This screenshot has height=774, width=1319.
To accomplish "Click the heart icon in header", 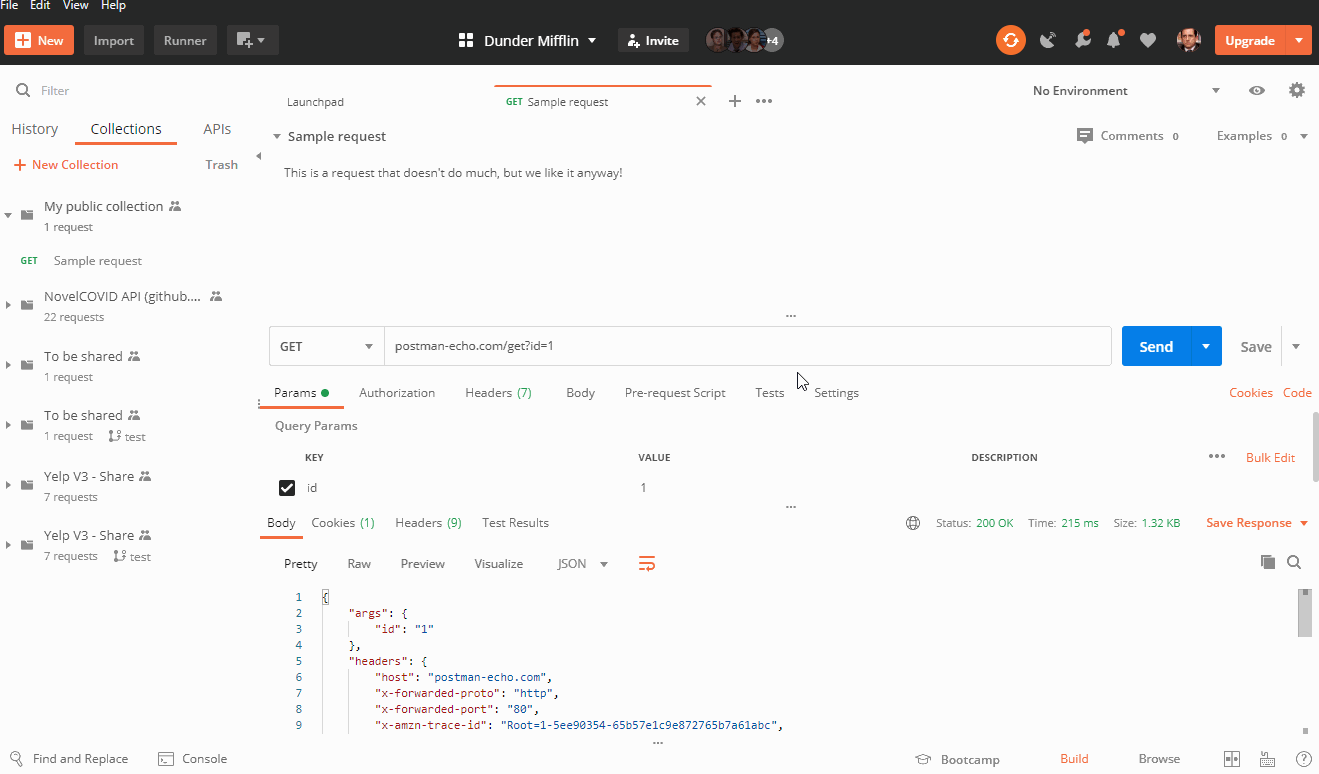I will [1148, 40].
